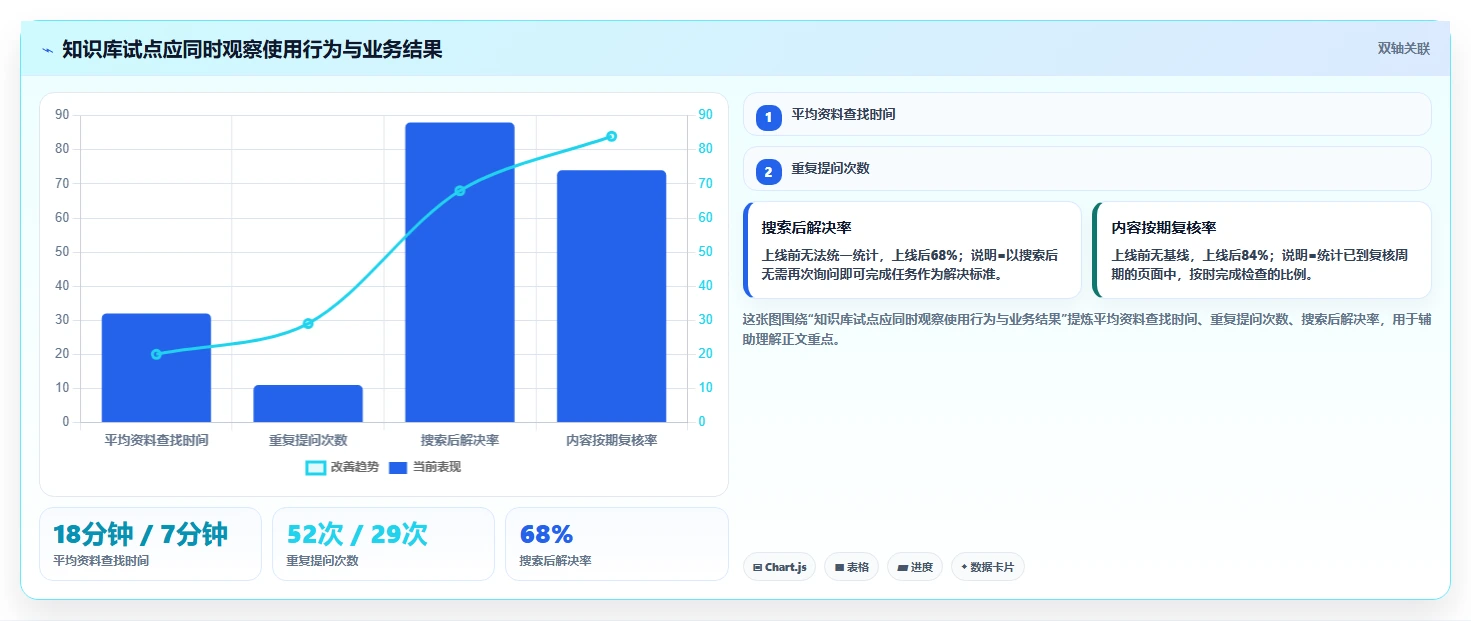The height and width of the screenshot is (621, 1471).
Task: Click x-axis label 平均资料查找时间
Action: (x=156, y=440)
